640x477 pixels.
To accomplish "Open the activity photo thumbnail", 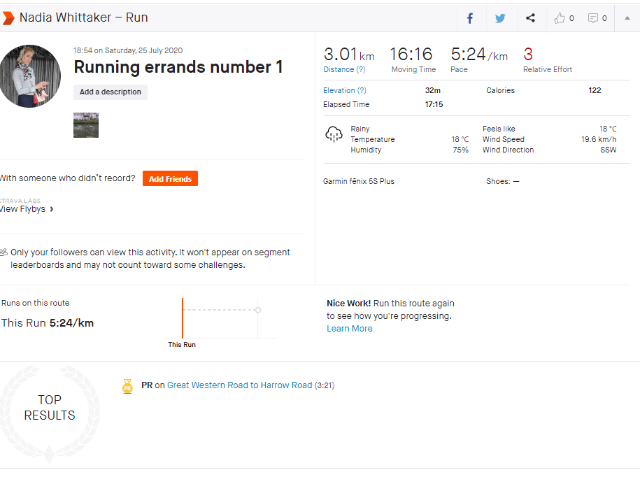I will (x=86, y=125).
